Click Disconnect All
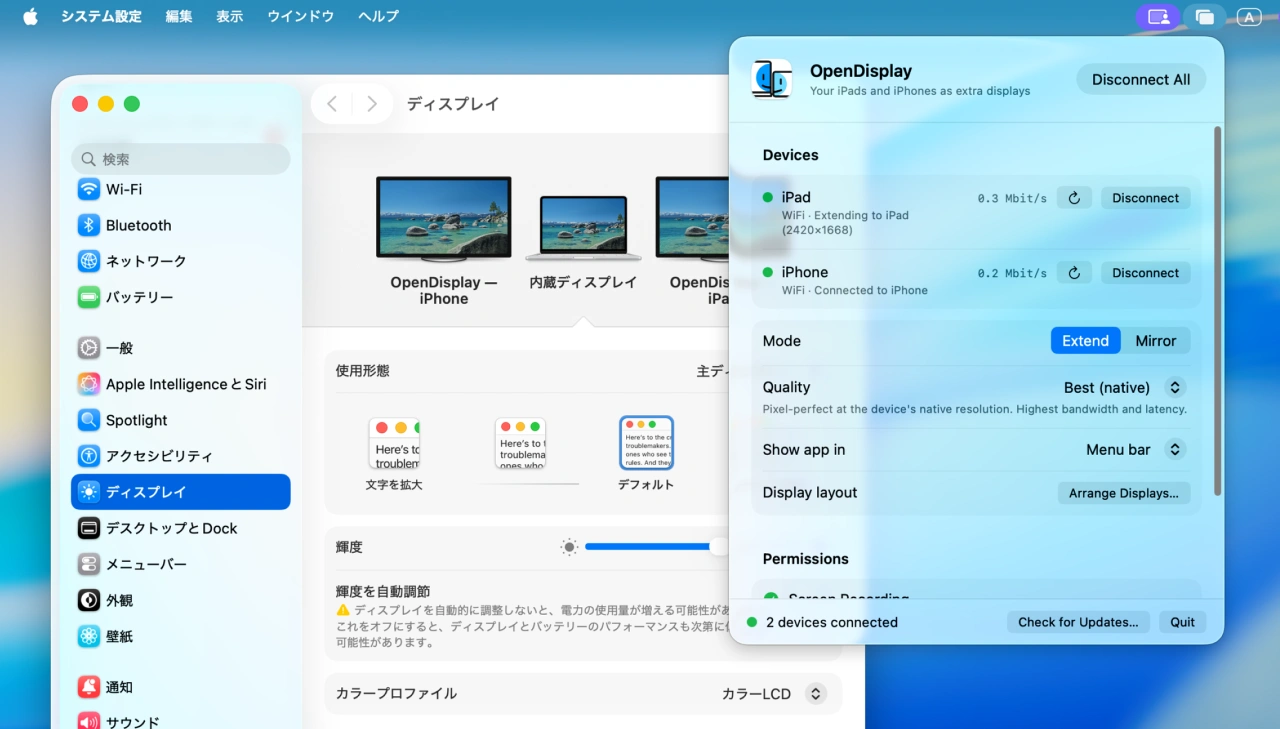 point(1141,80)
